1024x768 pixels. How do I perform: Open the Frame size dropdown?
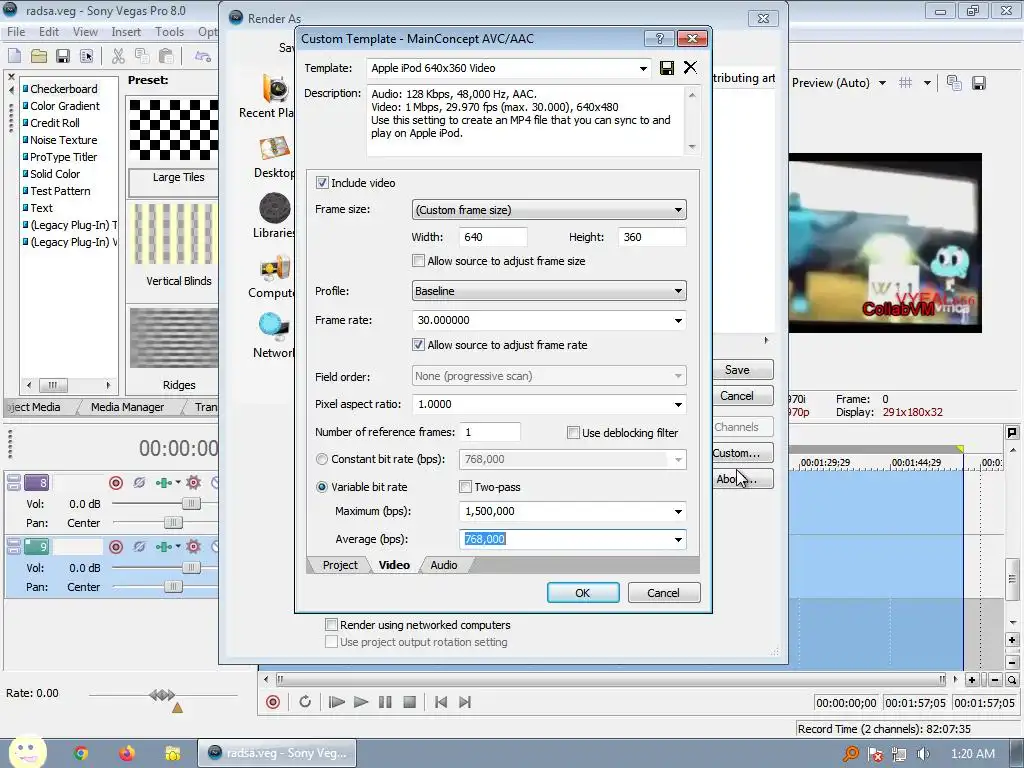click(x=679, y=210)
